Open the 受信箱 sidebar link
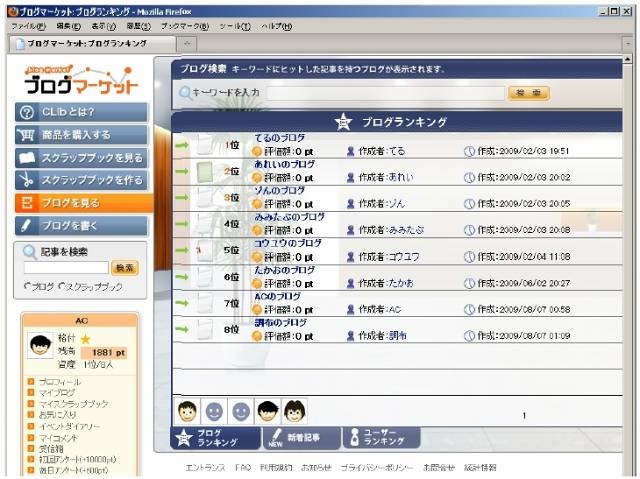 point(51,448)
